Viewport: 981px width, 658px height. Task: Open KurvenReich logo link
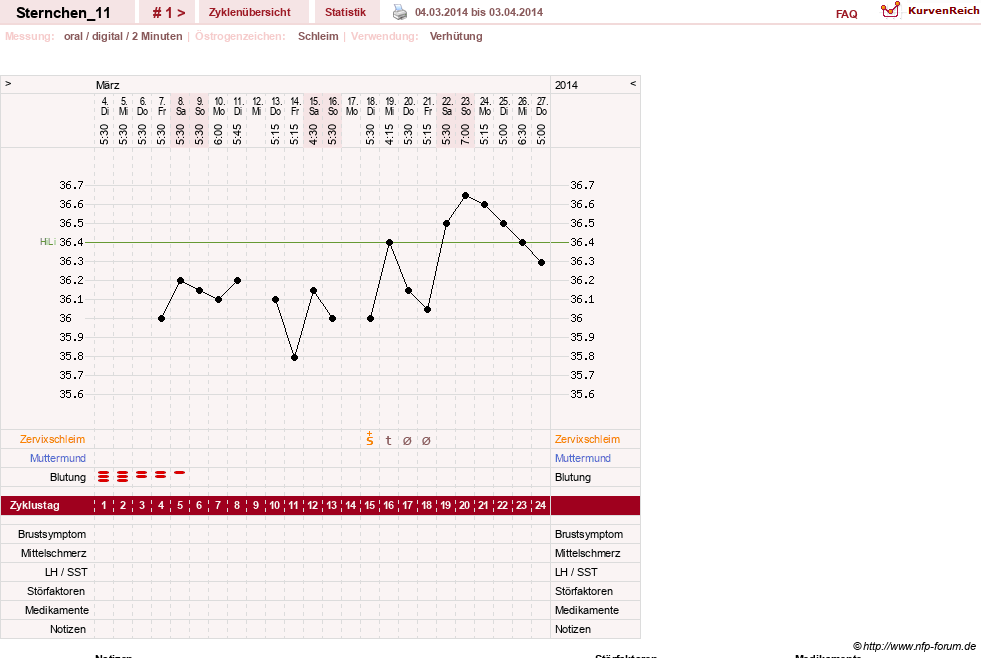pos(930,11)
